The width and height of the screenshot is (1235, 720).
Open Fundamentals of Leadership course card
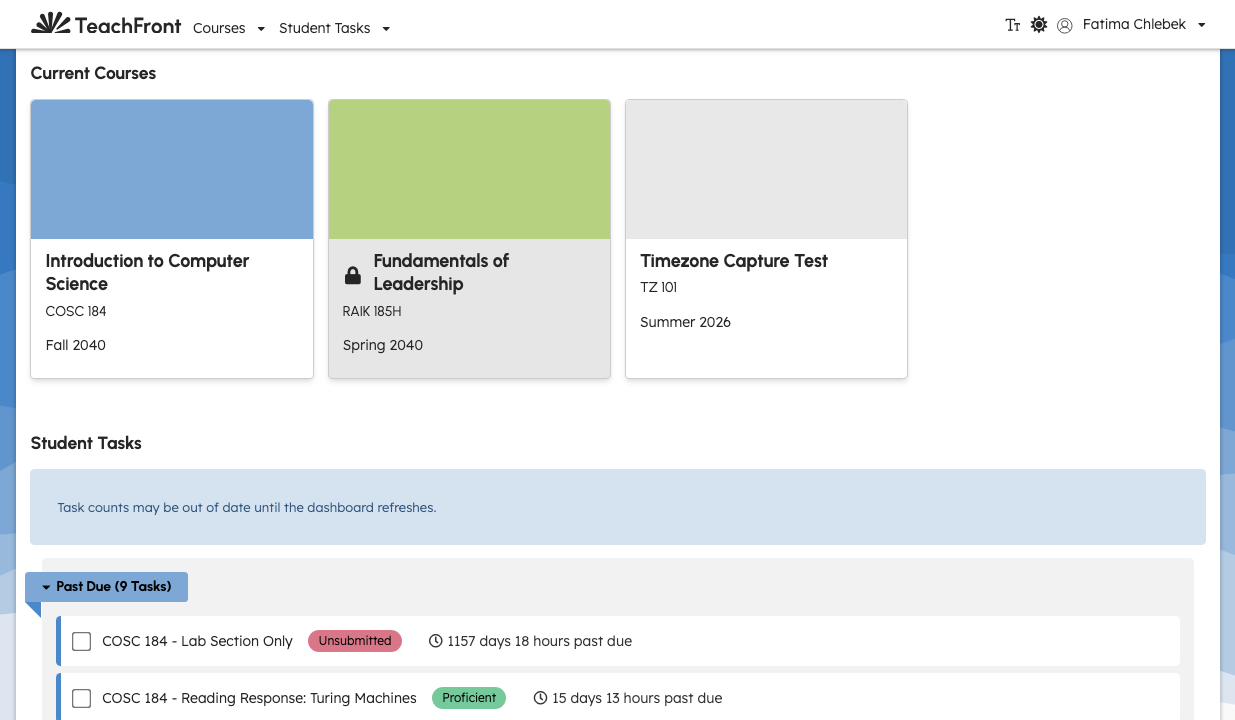coord(469,239)
